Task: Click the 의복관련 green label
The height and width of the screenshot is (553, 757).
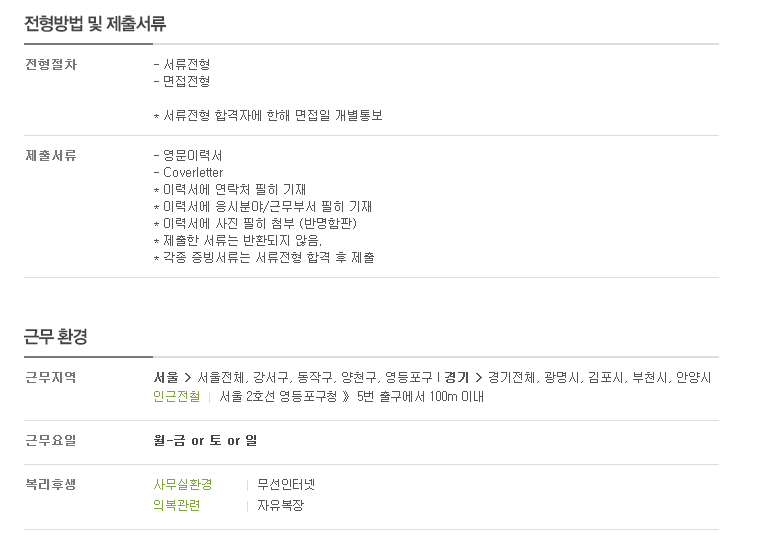Action: pyautogui.click(x=177, y=505)
